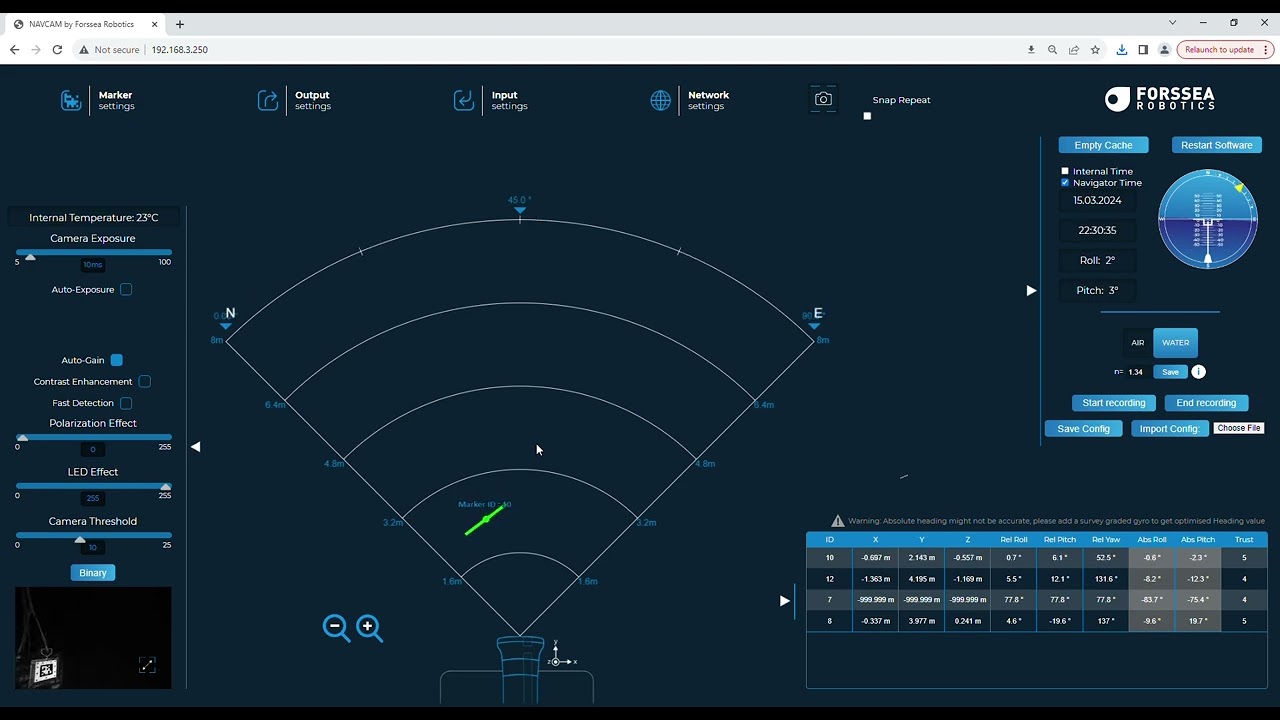Select WATER medium mode

pyautogui.click(x=1175, y=343)
